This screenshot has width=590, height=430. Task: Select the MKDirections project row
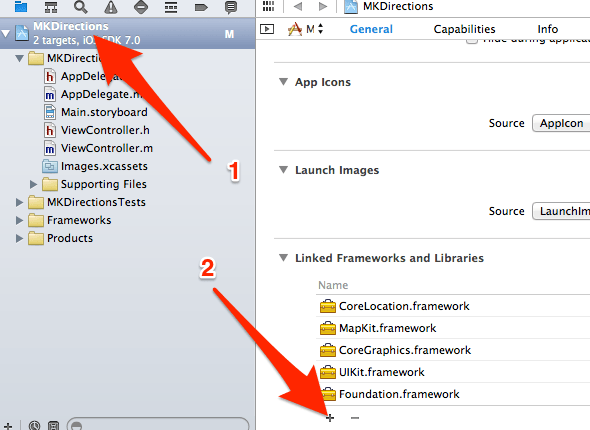[x=128, y=33]
